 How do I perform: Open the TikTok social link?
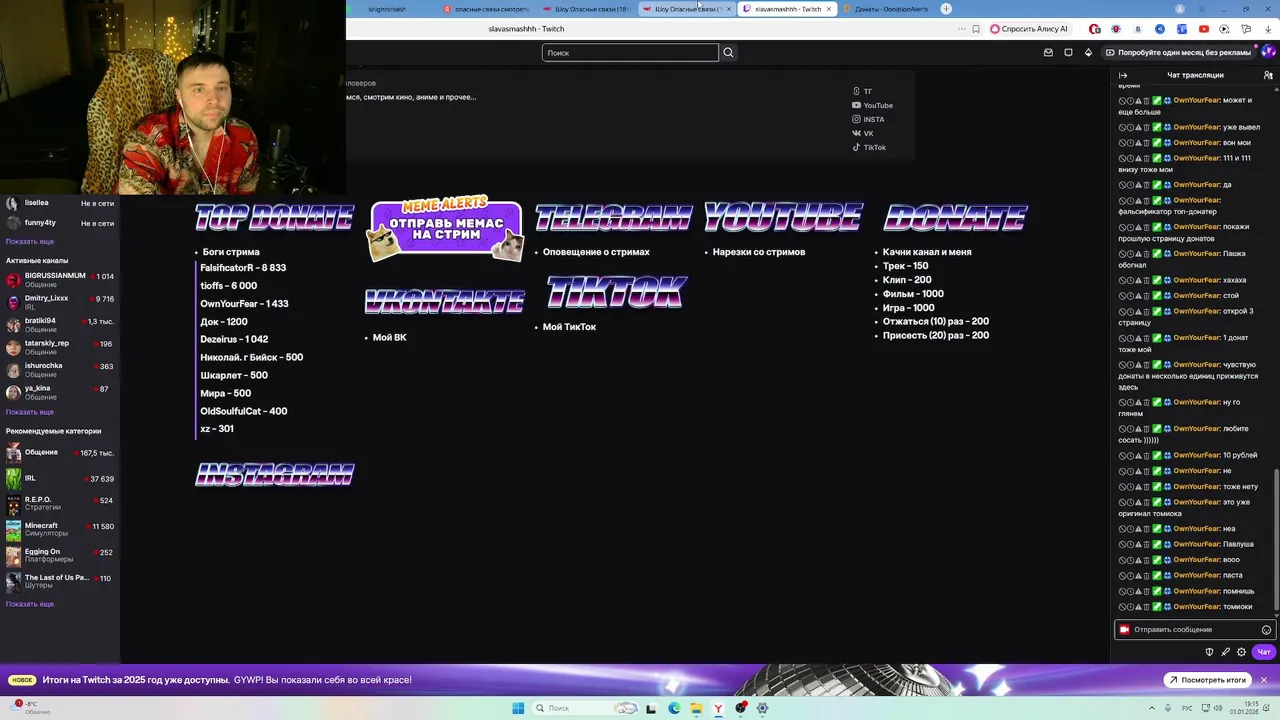click(869, 147)
